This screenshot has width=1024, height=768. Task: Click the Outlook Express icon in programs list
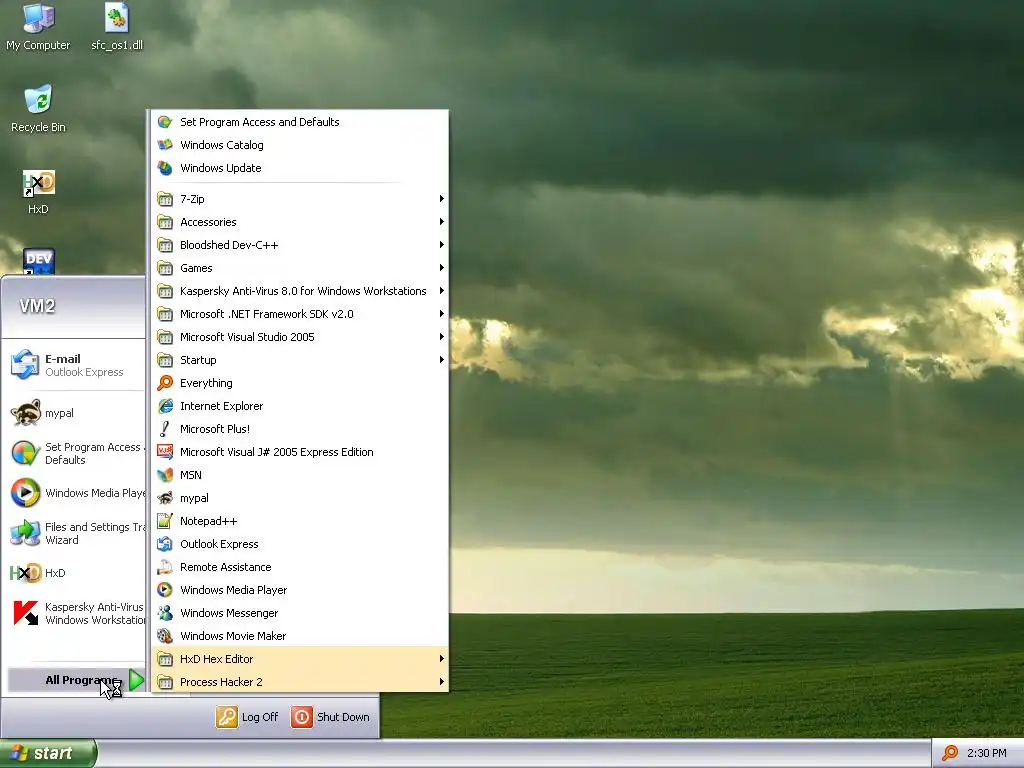pos(165,544)
